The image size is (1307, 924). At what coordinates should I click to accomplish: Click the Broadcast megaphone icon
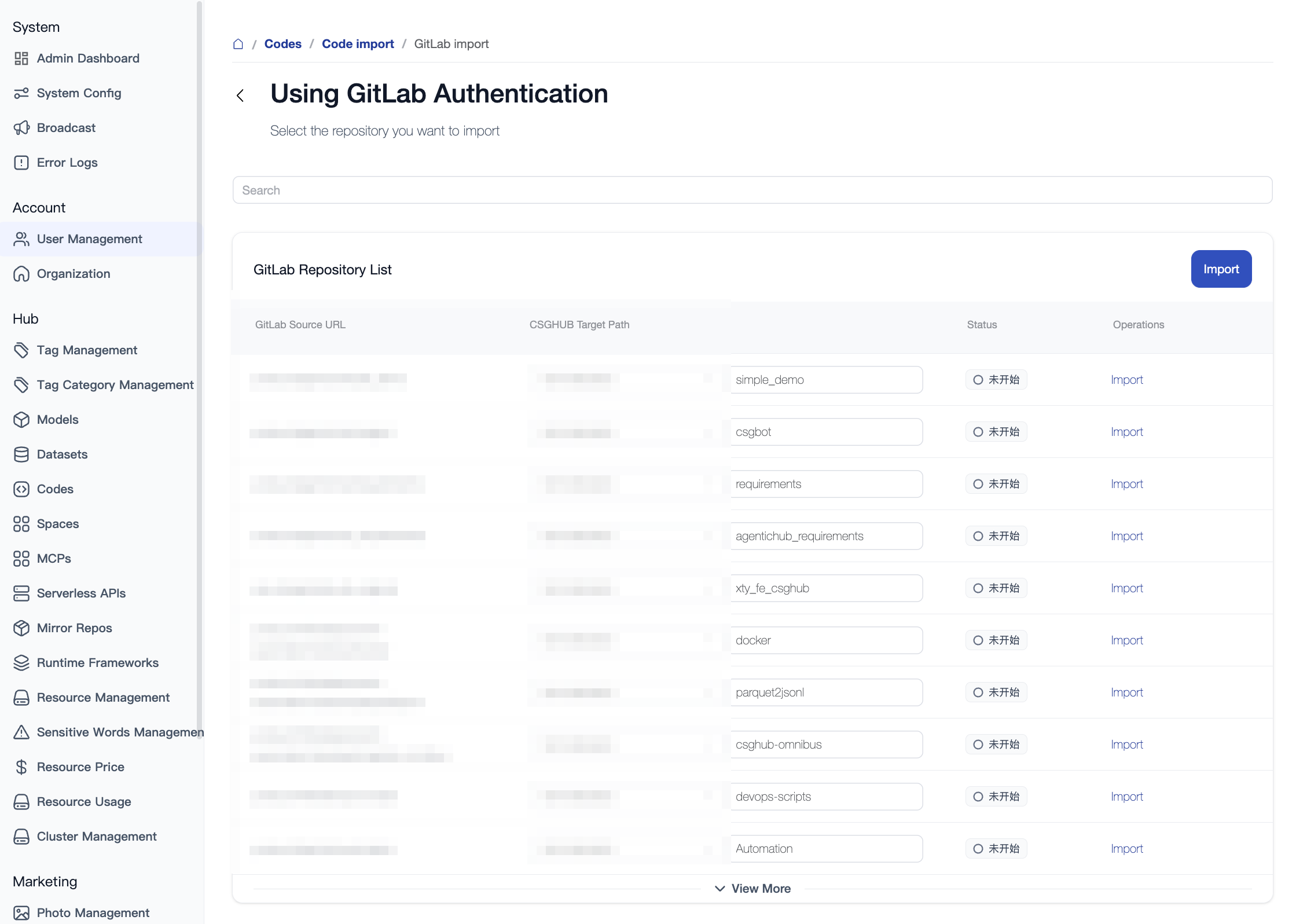click(x=21, y=128)
